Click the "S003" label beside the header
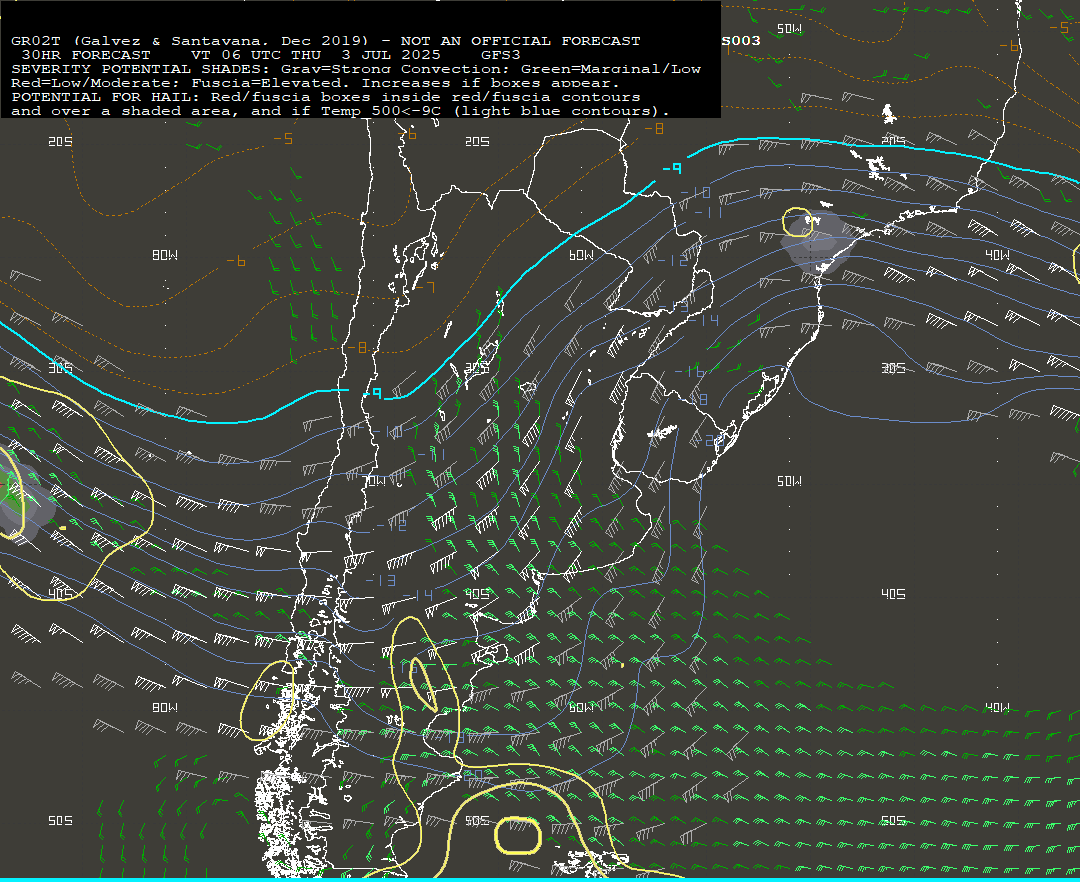The height and width of the screenshot is (882, 1080). click(x=741, y=41)
